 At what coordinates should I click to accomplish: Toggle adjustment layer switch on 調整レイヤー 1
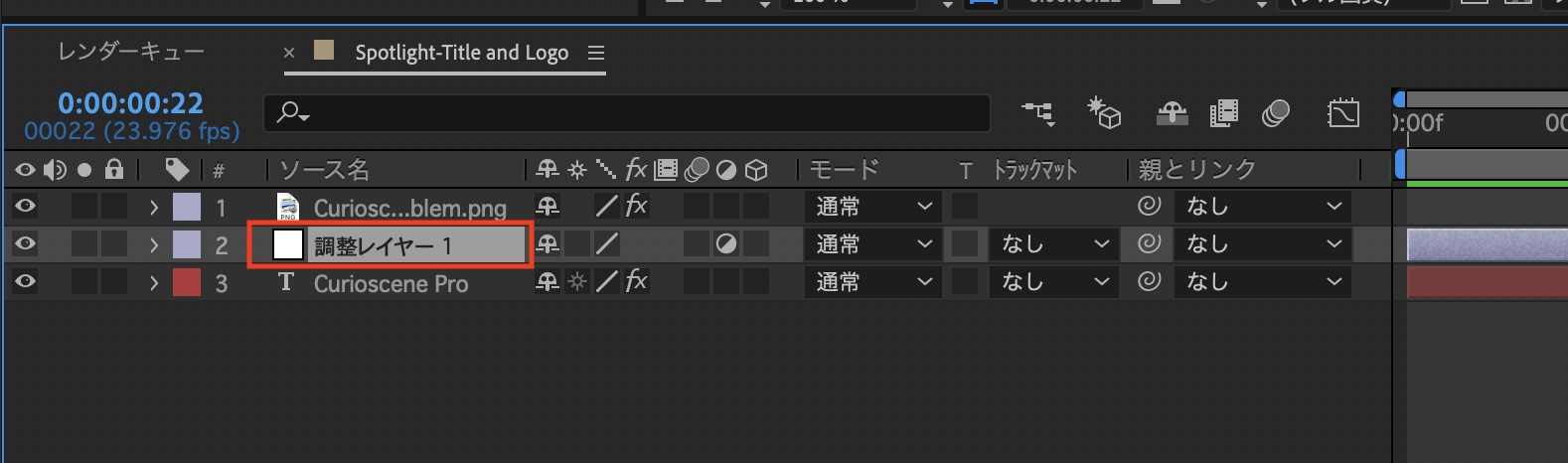coord(726,244)
